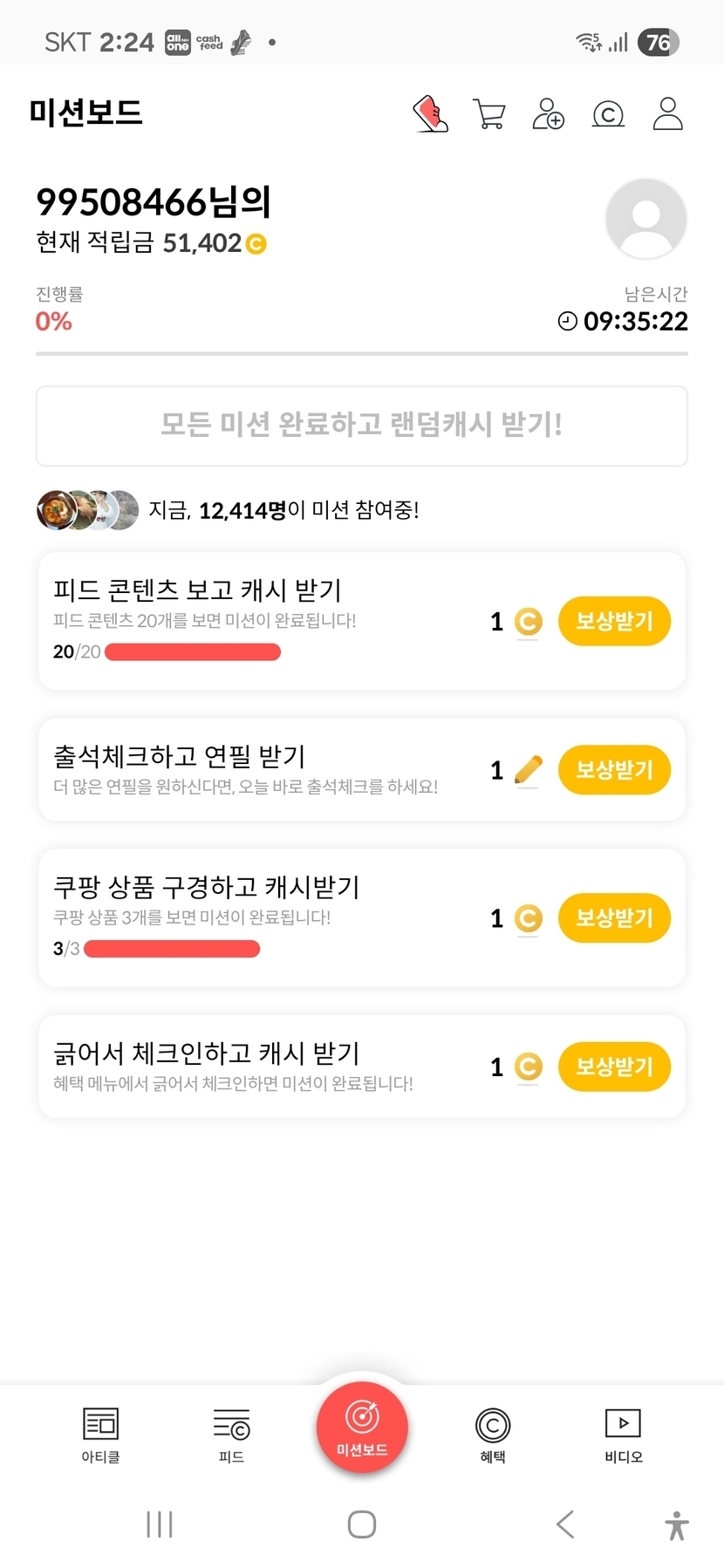The height and width of the screenshot is (1568, 724).
Task: Tap the feed mission red progress bar
Action: click(193, 652)
